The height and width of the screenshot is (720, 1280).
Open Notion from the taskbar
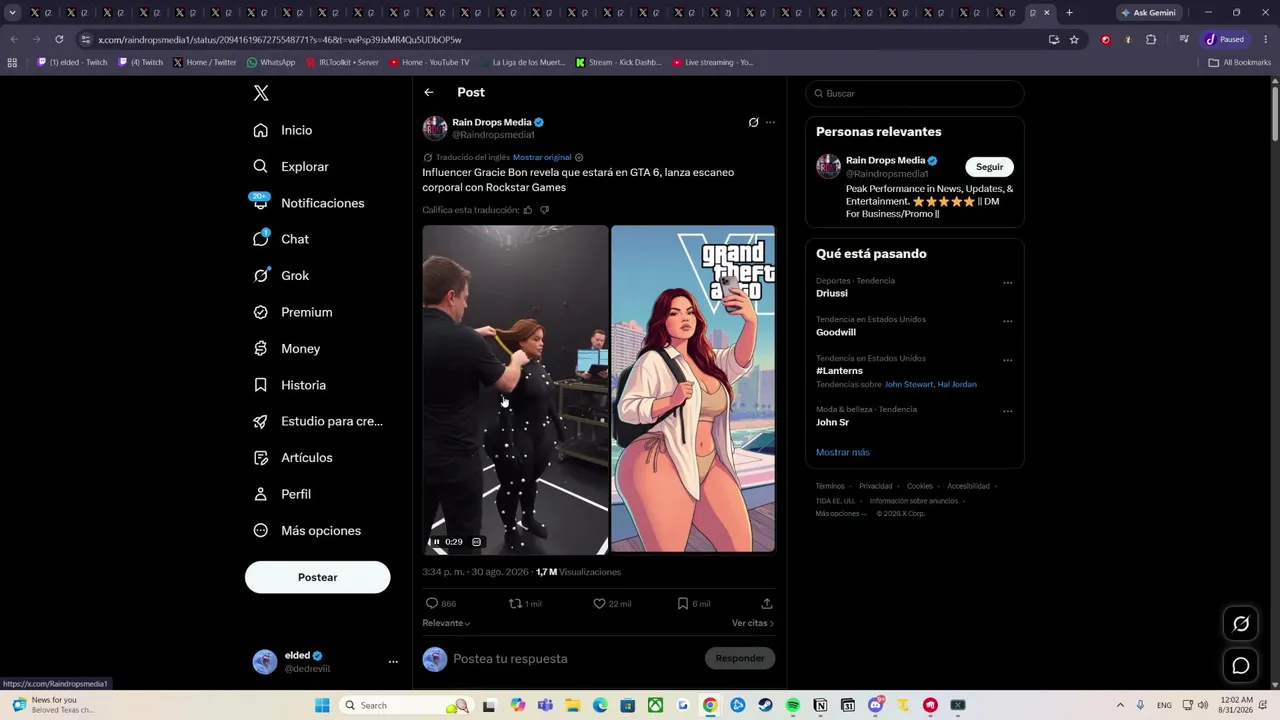(x=821, y=705)
